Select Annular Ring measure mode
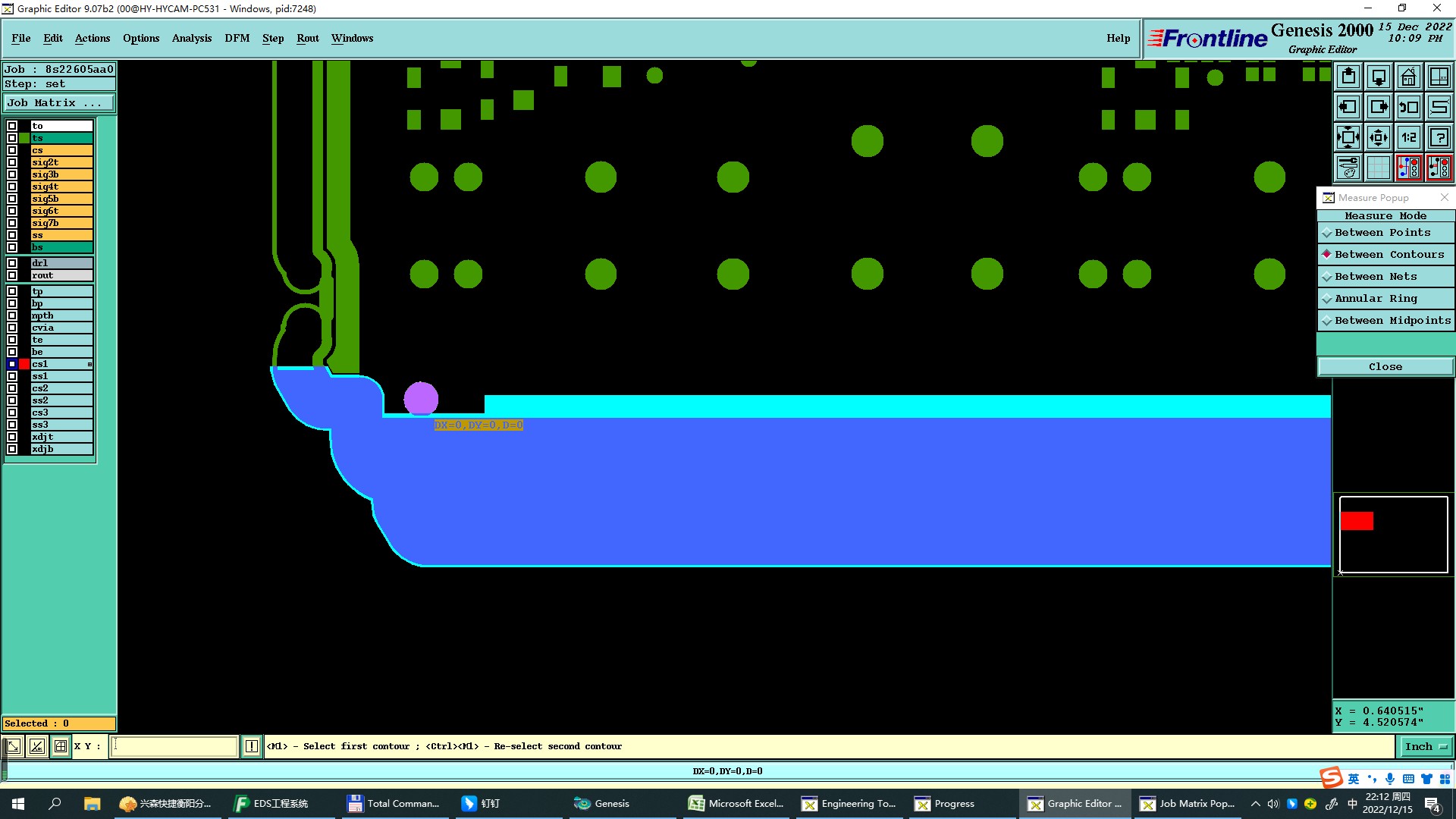The image size is (1456, 819). (x=1376, y=299)
